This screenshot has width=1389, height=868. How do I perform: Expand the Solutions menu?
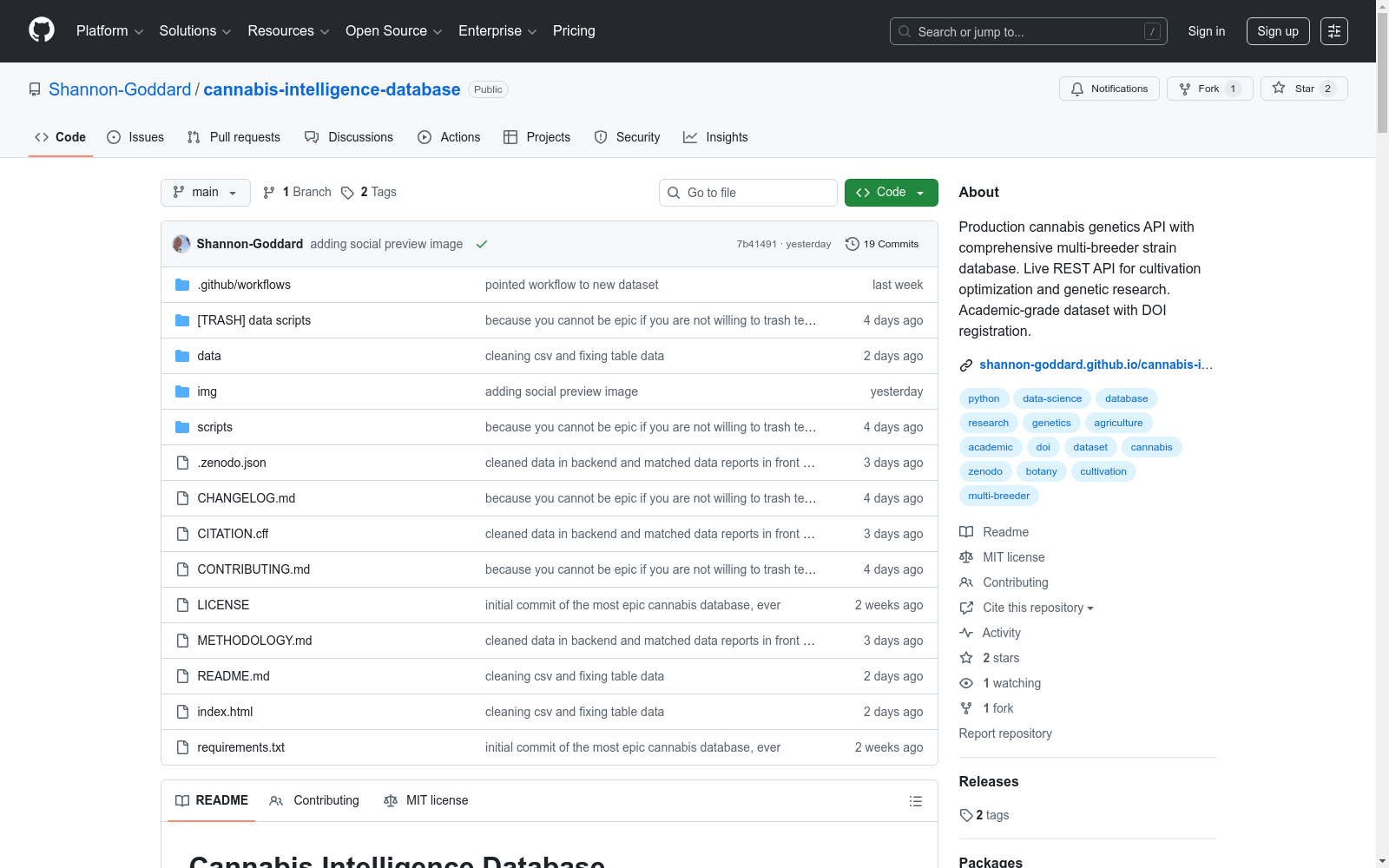tap(195, 31)
